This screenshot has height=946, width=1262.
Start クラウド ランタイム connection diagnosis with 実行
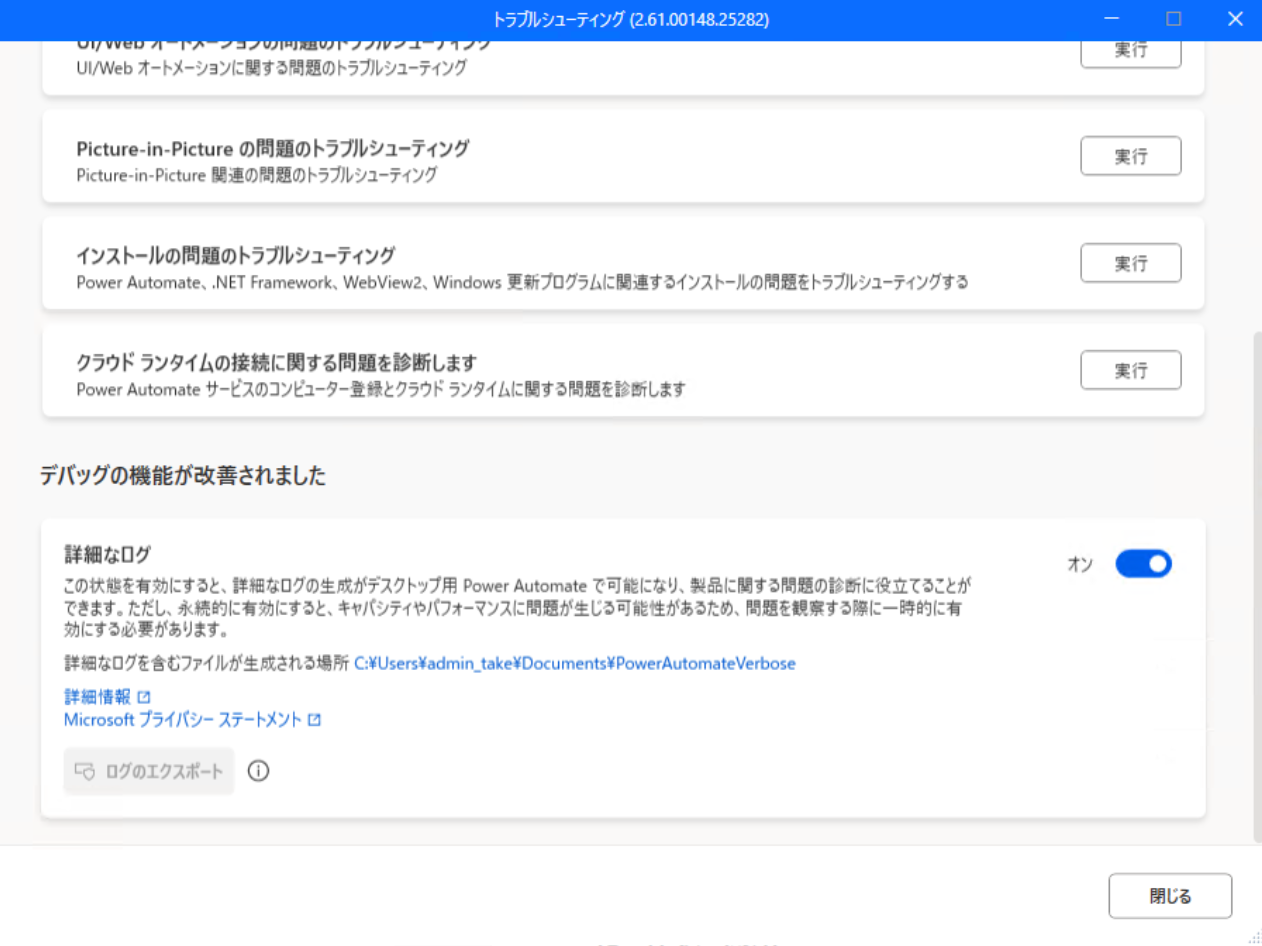pos(1130,370)
